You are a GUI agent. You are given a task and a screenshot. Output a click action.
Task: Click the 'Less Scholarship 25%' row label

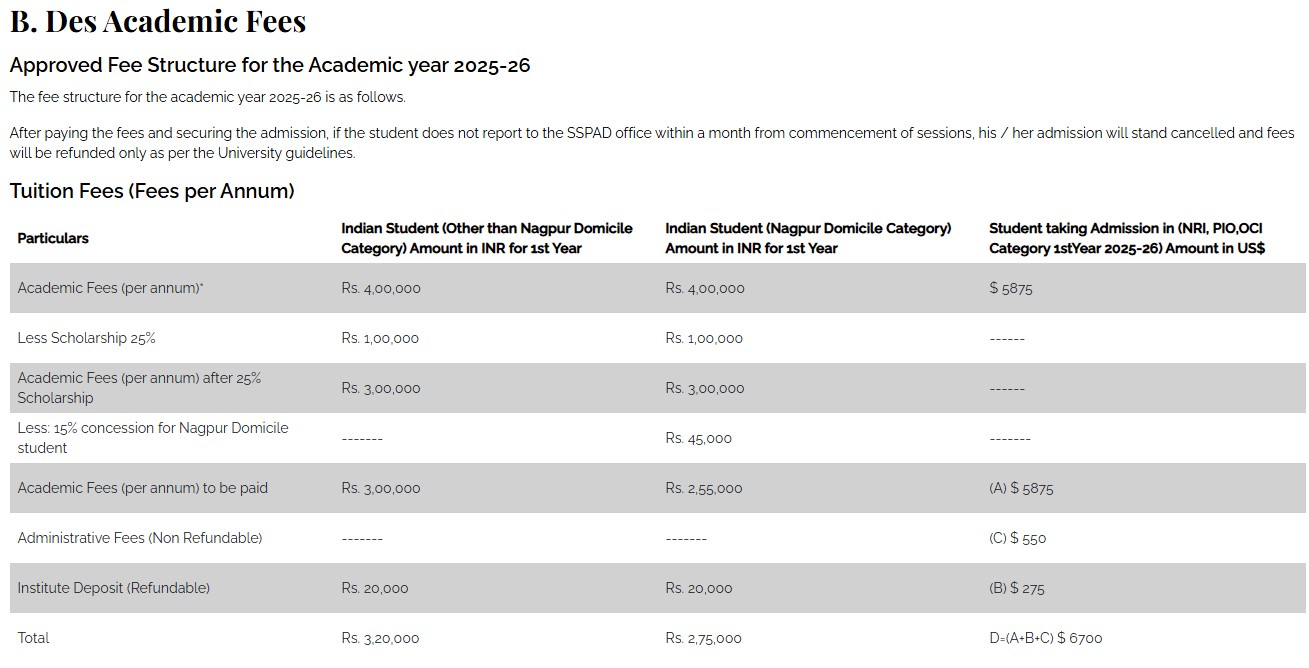86,338
